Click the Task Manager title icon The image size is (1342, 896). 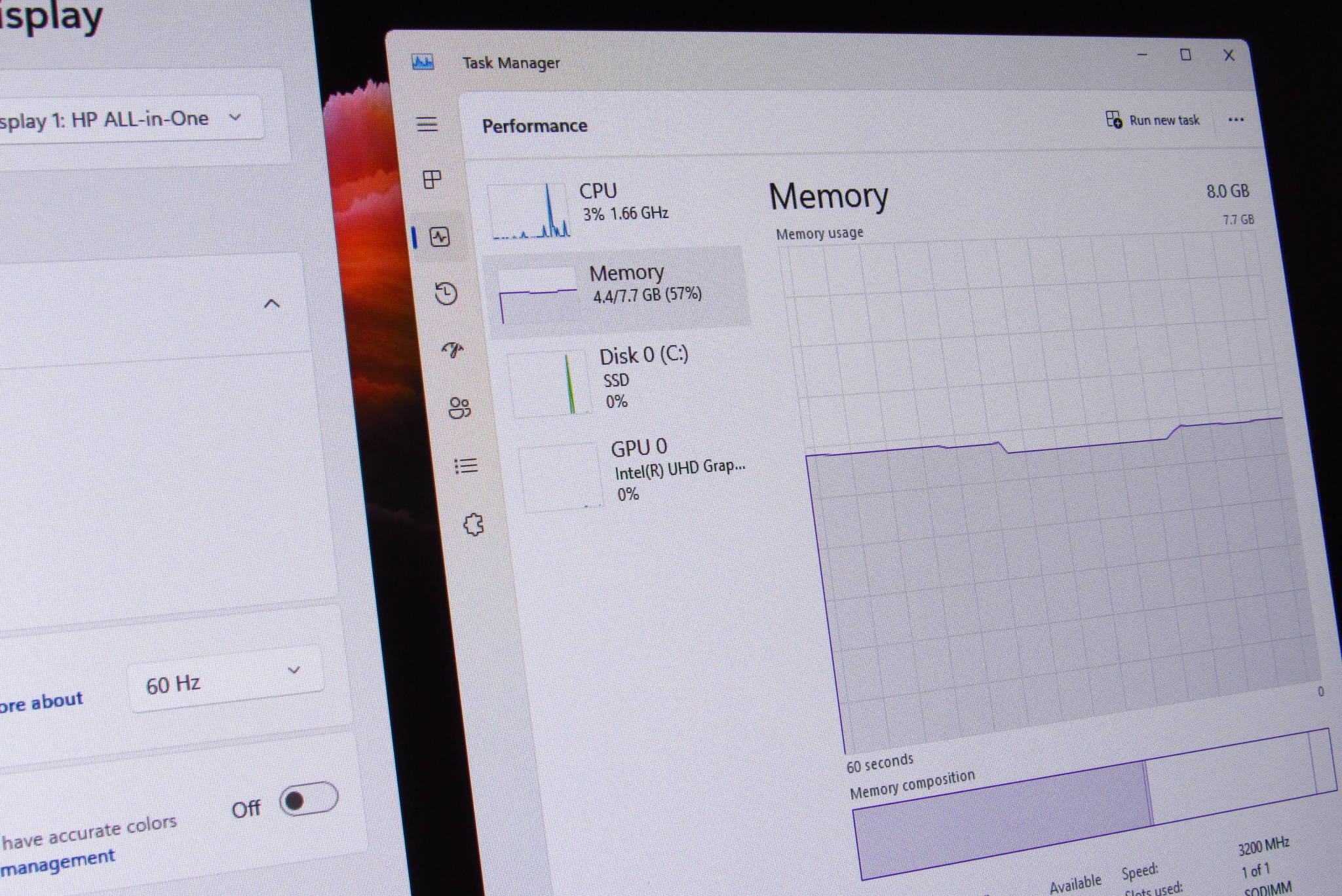(423, 62)
